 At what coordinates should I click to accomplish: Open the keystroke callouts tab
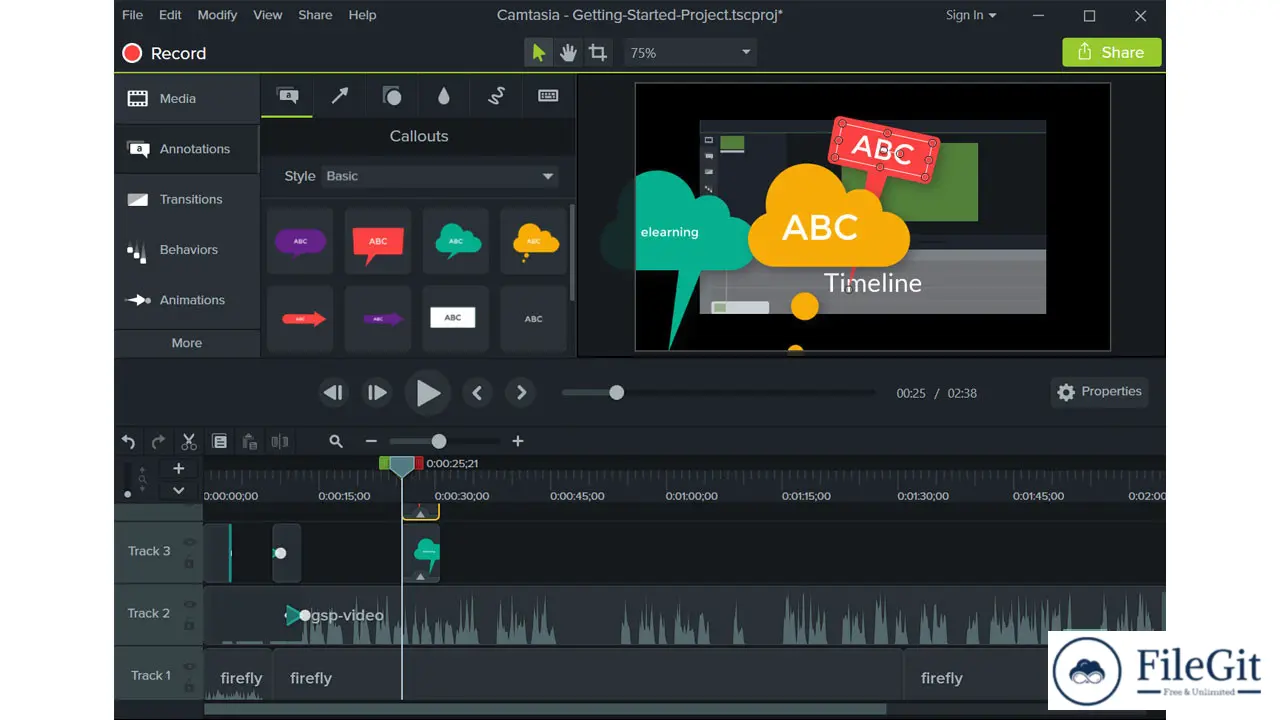point(548,96)
